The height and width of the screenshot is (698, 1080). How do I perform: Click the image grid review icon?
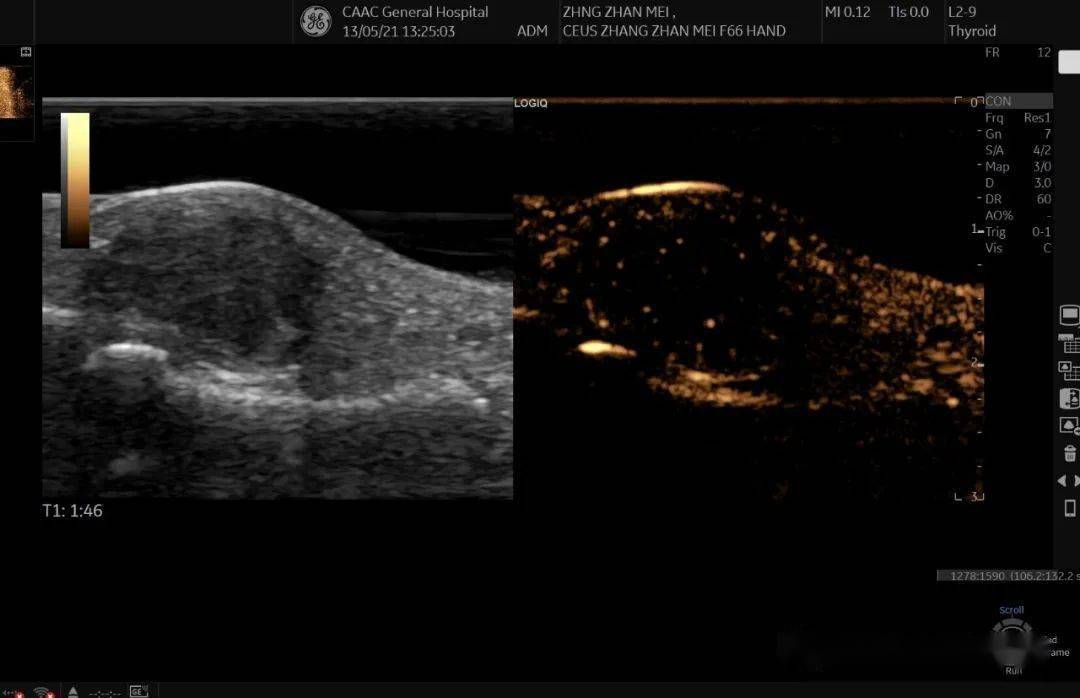click(x=1070, y=342)
